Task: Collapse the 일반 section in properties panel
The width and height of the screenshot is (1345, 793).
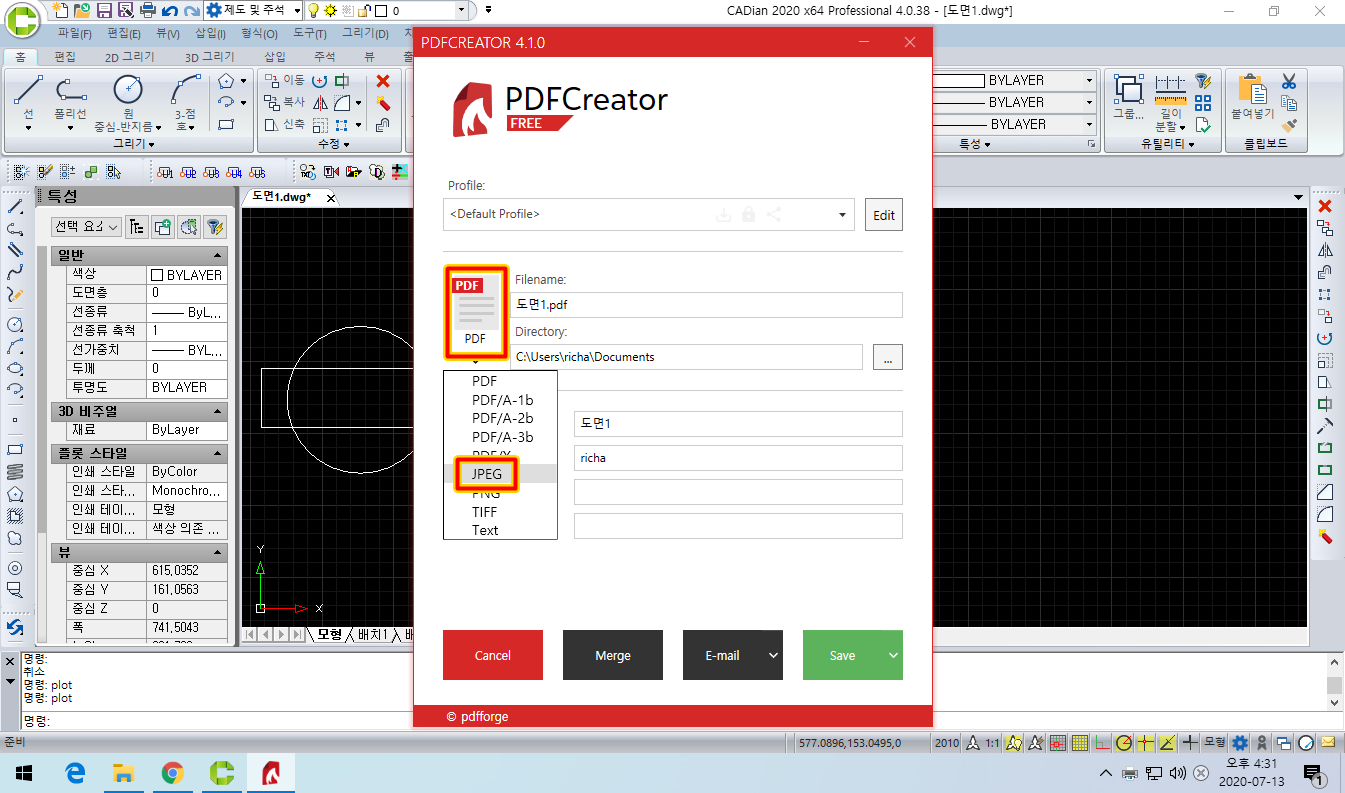Action: point(217,255)
